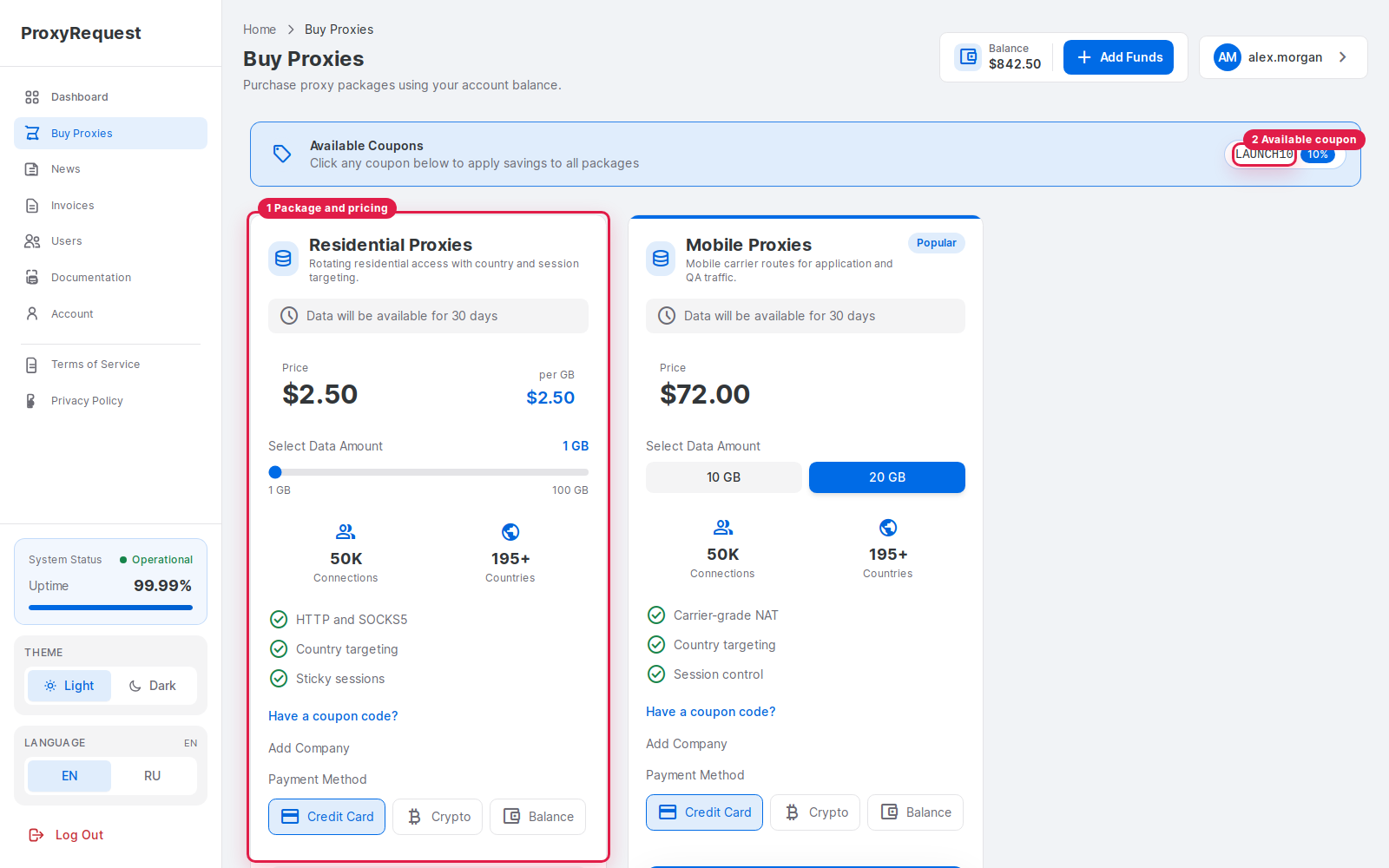The height and width of the screenshot is (868, 1389).
Task: Select 10 GB data amount
Action: point(724,477)
